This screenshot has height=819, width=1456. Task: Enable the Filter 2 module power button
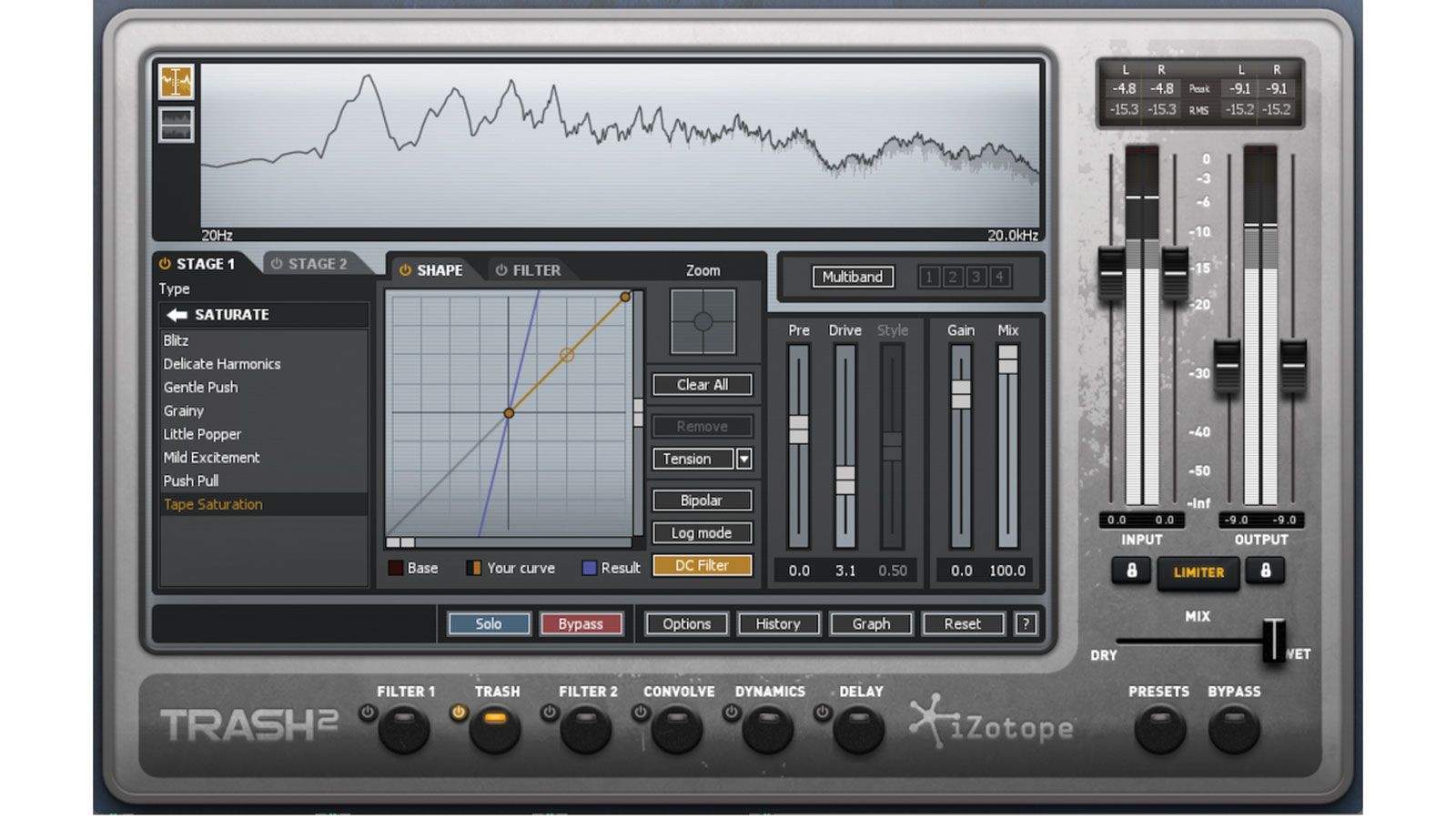[550, 713]
